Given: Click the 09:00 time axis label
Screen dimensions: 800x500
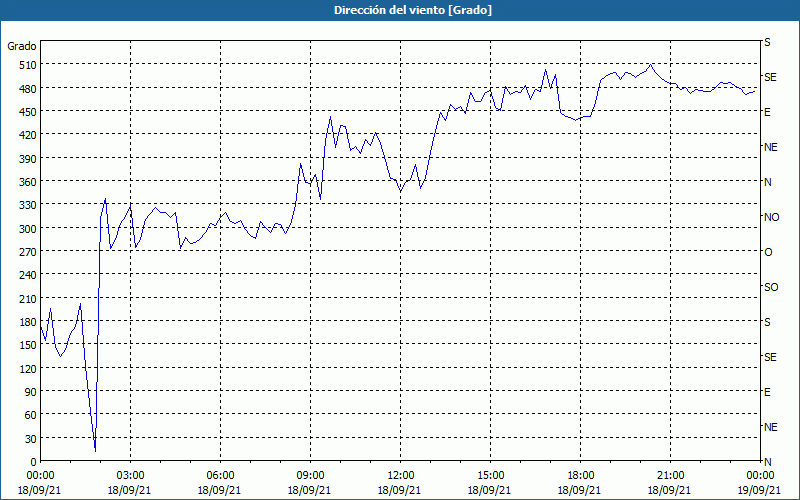Looking at the screenshot, I should click(310, 476).
